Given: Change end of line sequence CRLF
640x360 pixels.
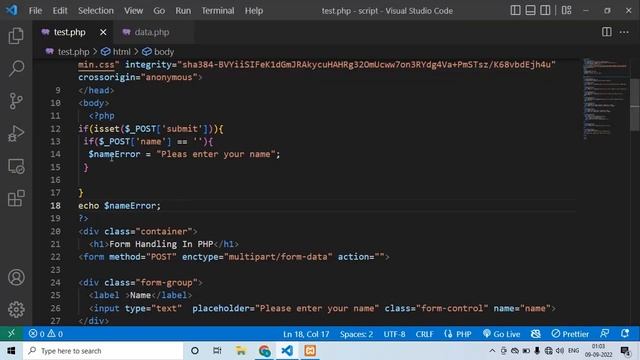Looking at the screenshot, I should click(x=424, y=334).
